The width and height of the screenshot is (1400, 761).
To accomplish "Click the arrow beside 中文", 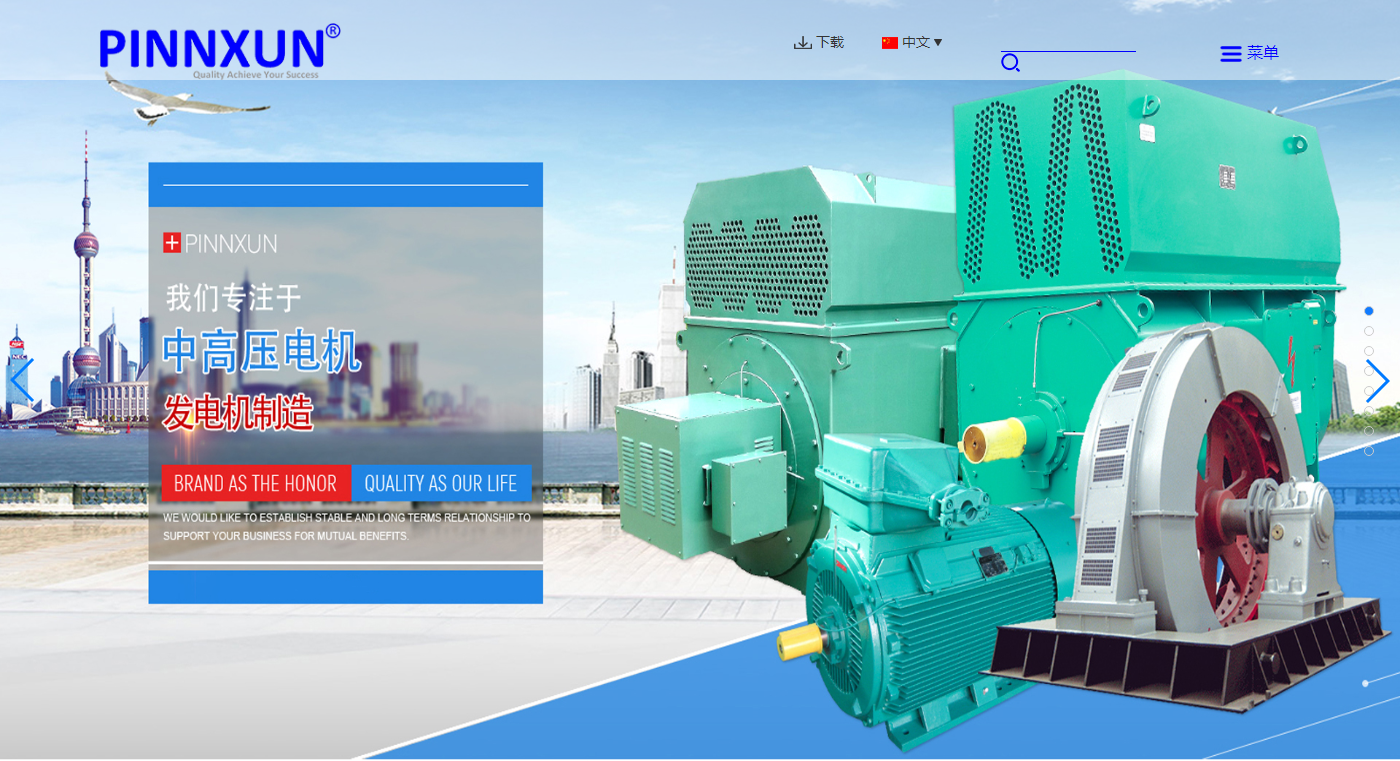I will click(938, 42).
